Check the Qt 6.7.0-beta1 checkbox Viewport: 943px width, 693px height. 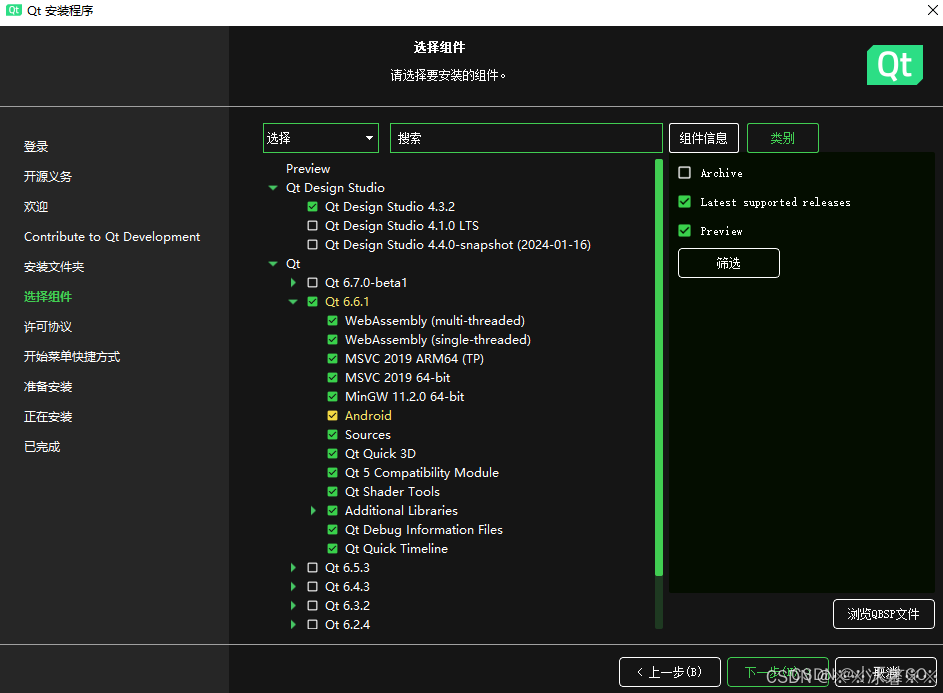click(312, 283)
